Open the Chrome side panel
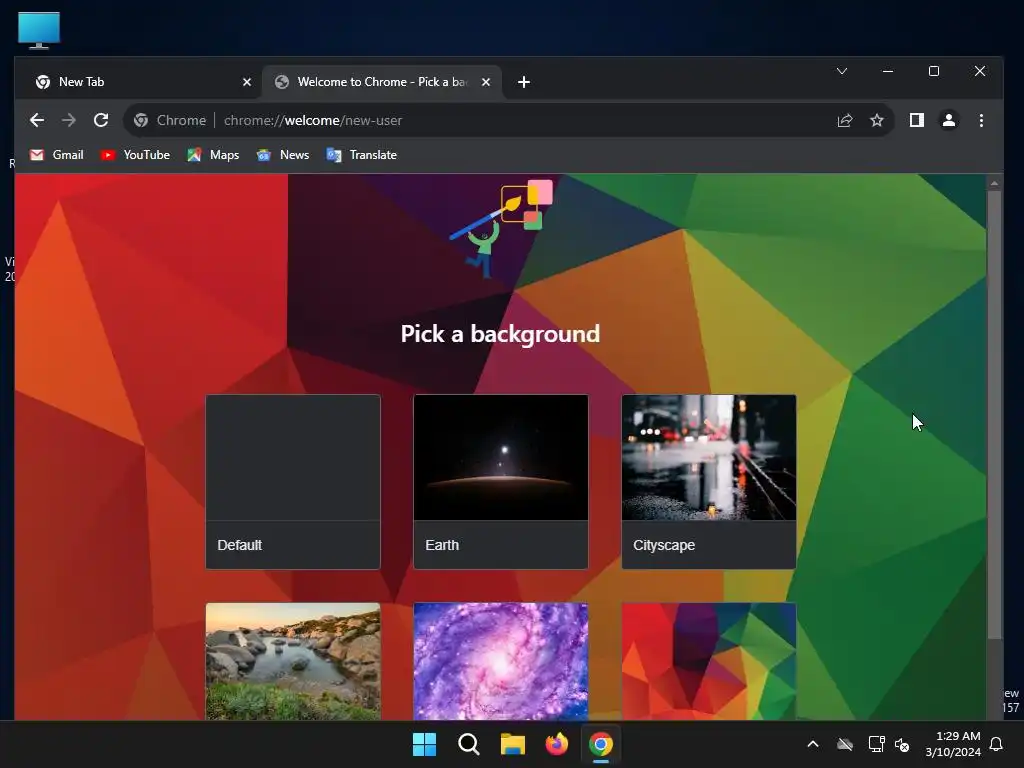Viewport: 1024px width, 768px height. point(917,120)
